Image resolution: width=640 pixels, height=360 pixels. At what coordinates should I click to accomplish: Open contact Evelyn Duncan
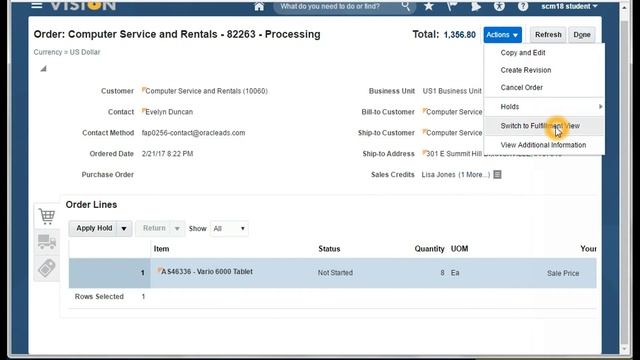[169, 112]
